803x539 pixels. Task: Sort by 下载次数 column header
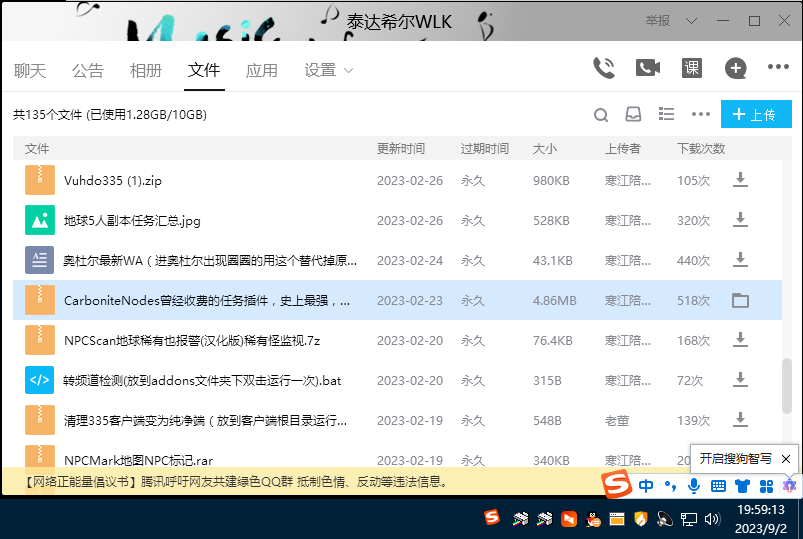pyautogui.click(x=701, y=149)
